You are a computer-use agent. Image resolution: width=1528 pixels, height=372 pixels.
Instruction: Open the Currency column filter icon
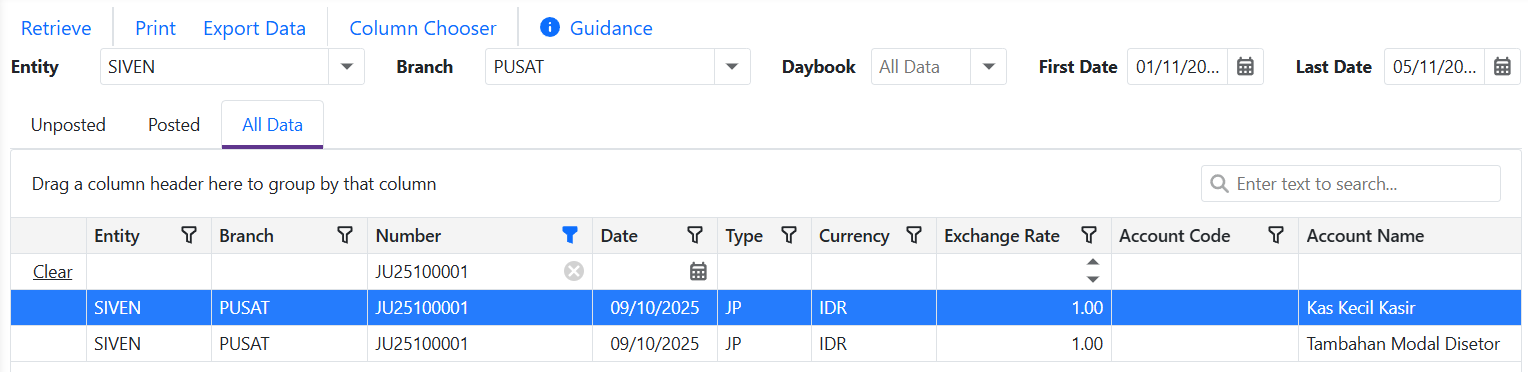pyautogui.click(x=914, y=235)
